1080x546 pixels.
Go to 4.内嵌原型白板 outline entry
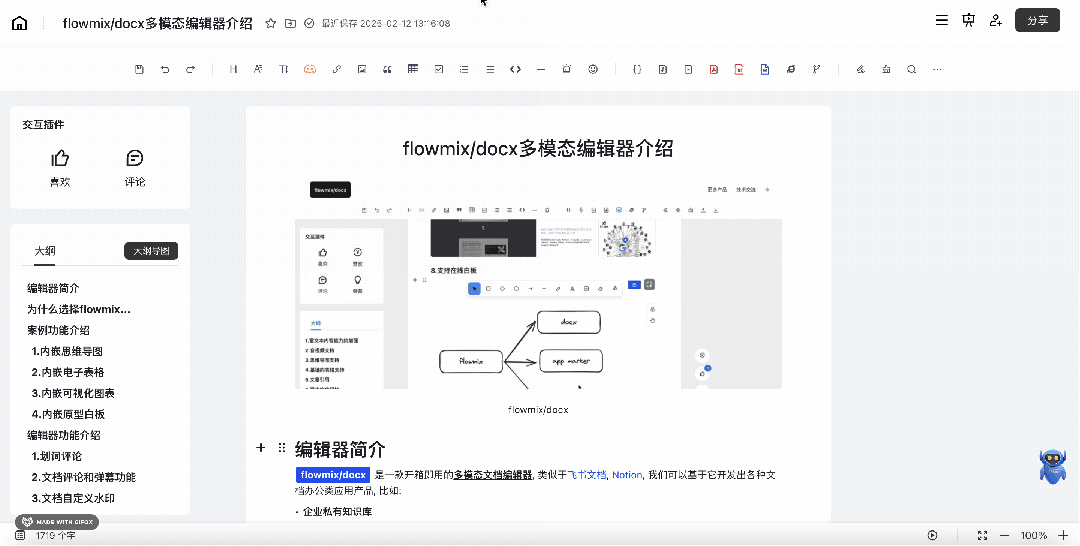[x=68, y=414]
